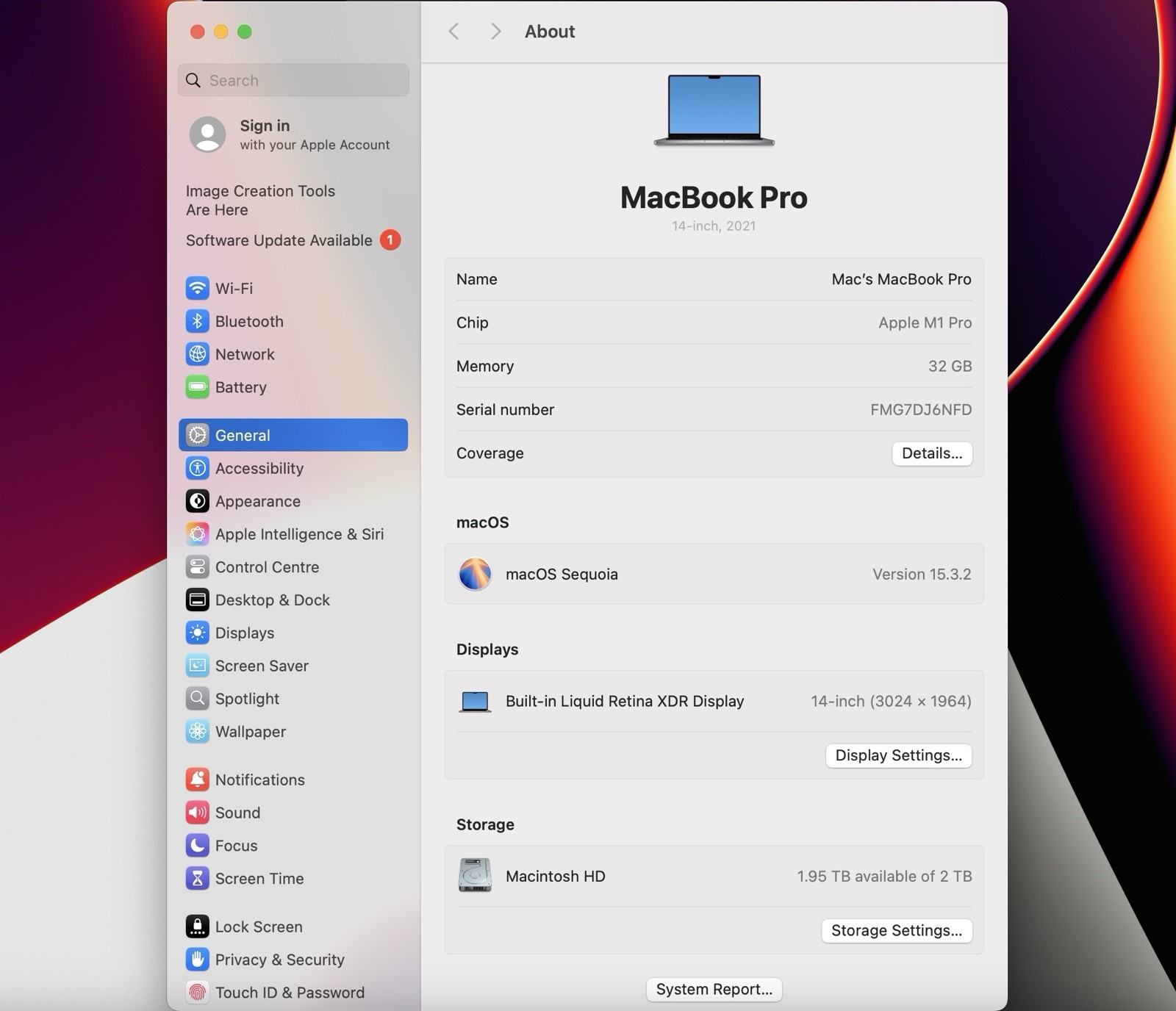Go back using the left chevron
The height and width of the screenshot is (1011, 1176).
click(x=453, y=31)
